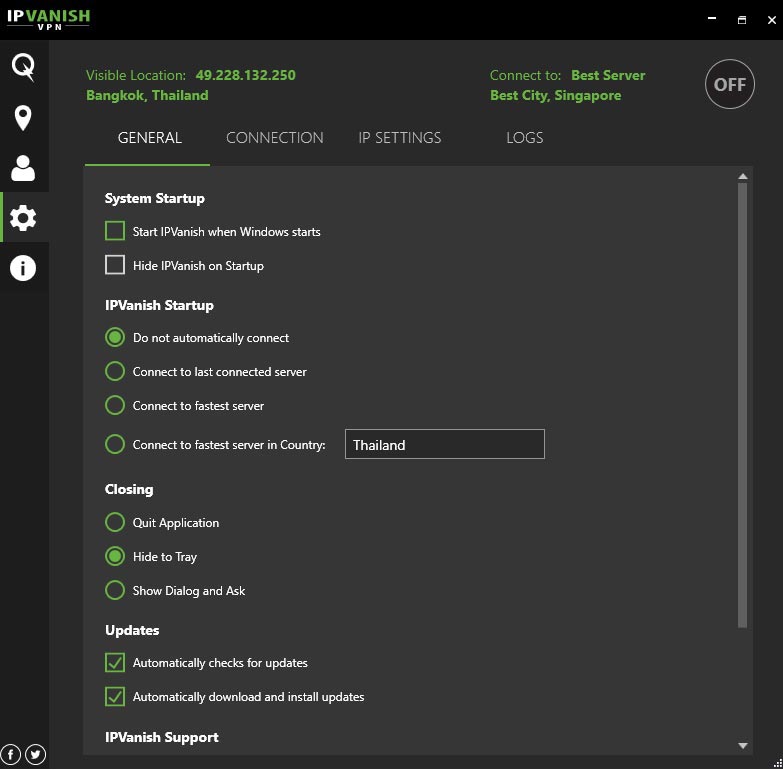Choose the plain Connect to fastest server option
This screenshot has height=770, width=783.
click(x=115, y=405)
